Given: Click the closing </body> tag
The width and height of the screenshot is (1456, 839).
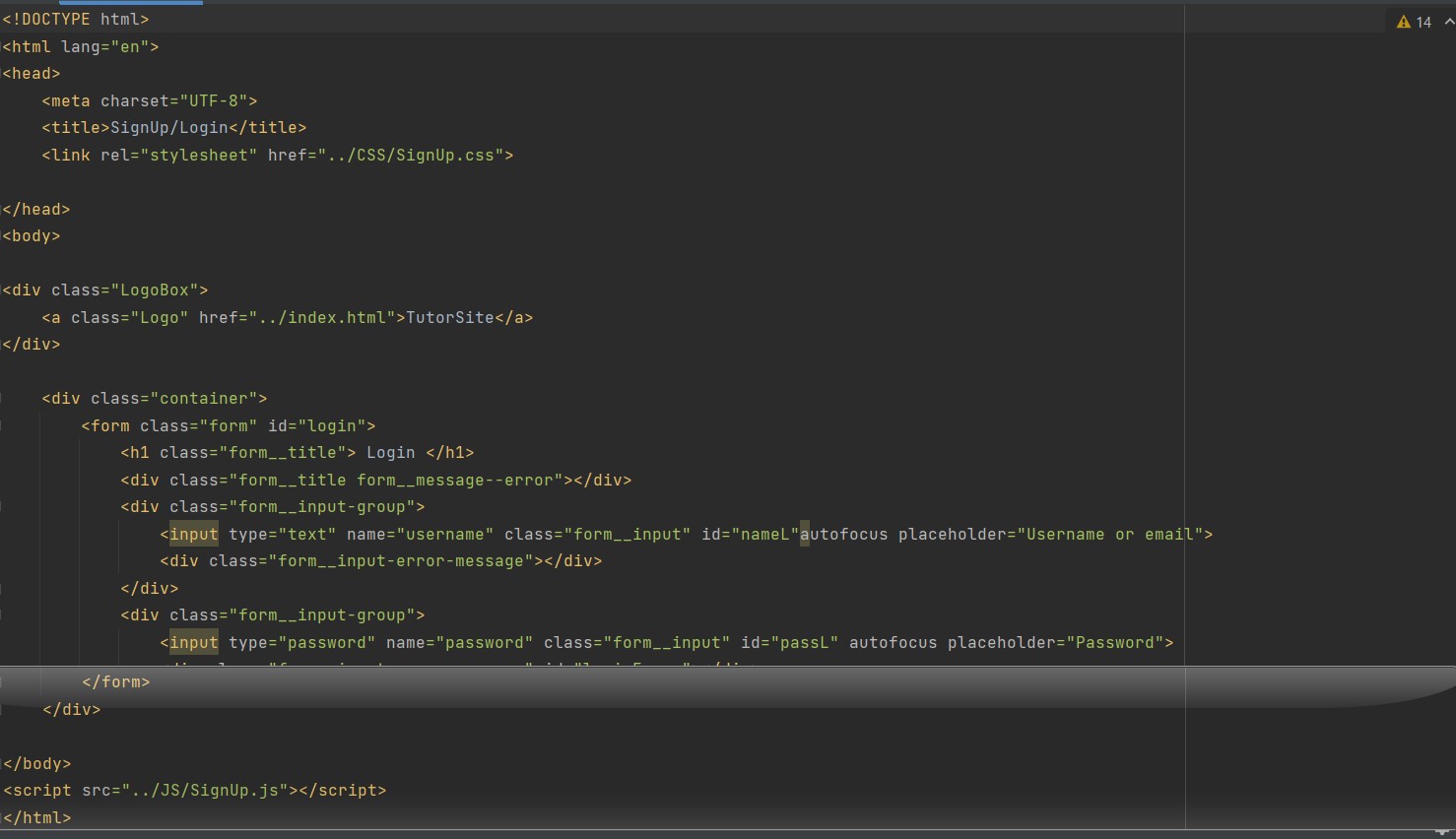Looking at the screenshot, I should (36, 763).
